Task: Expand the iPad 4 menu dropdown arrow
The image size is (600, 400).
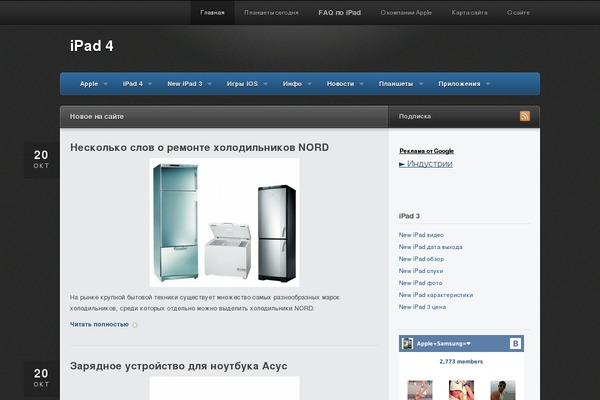Action: pyautogui.click(x=150, y=84)
